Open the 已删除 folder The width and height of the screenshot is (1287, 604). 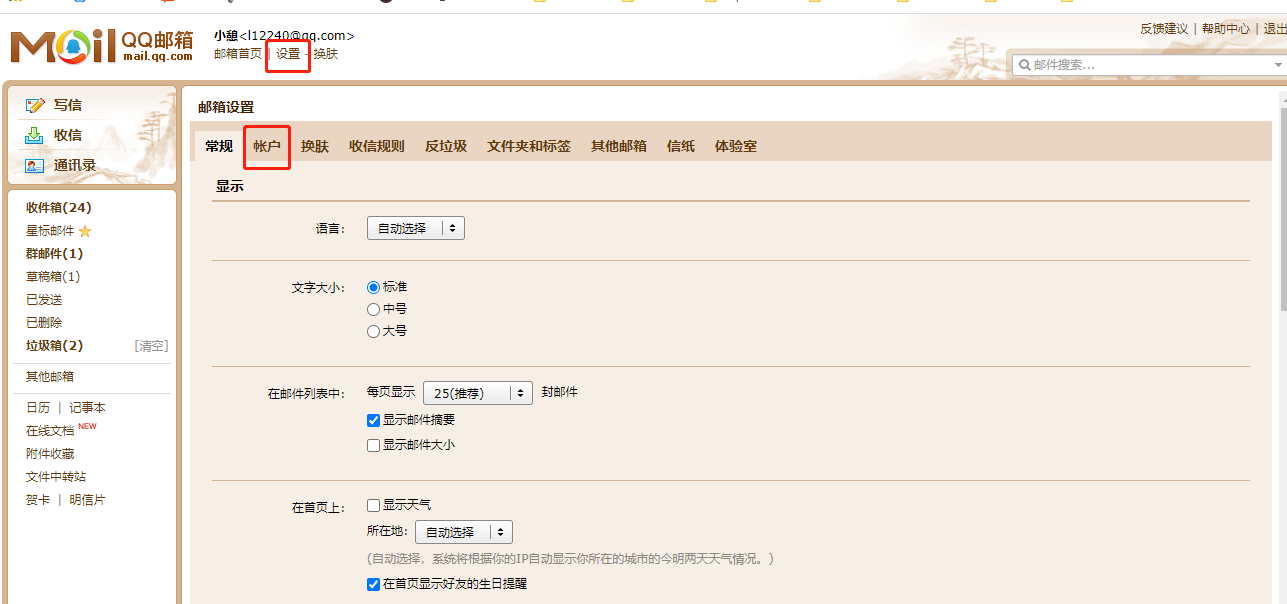[44, 323]
